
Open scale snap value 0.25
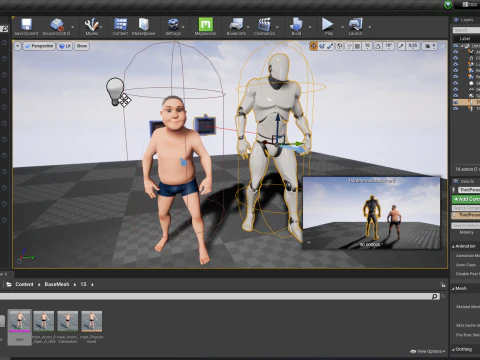[413, 46]
